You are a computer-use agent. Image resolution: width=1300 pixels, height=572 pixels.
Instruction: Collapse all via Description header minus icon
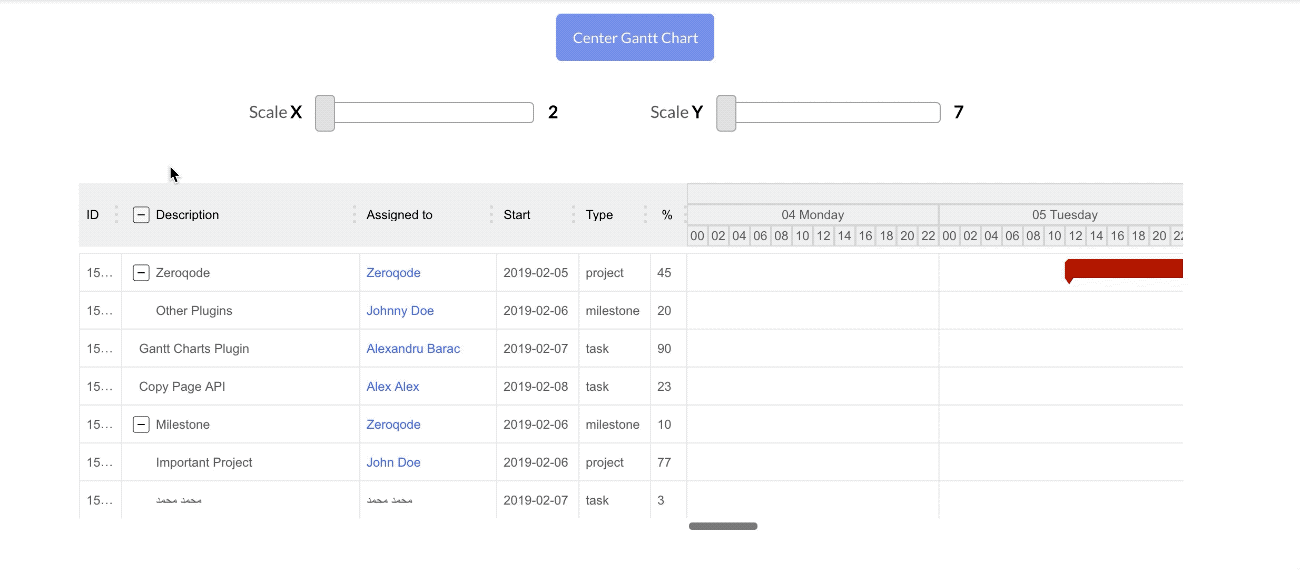click(x=141, y=215)
